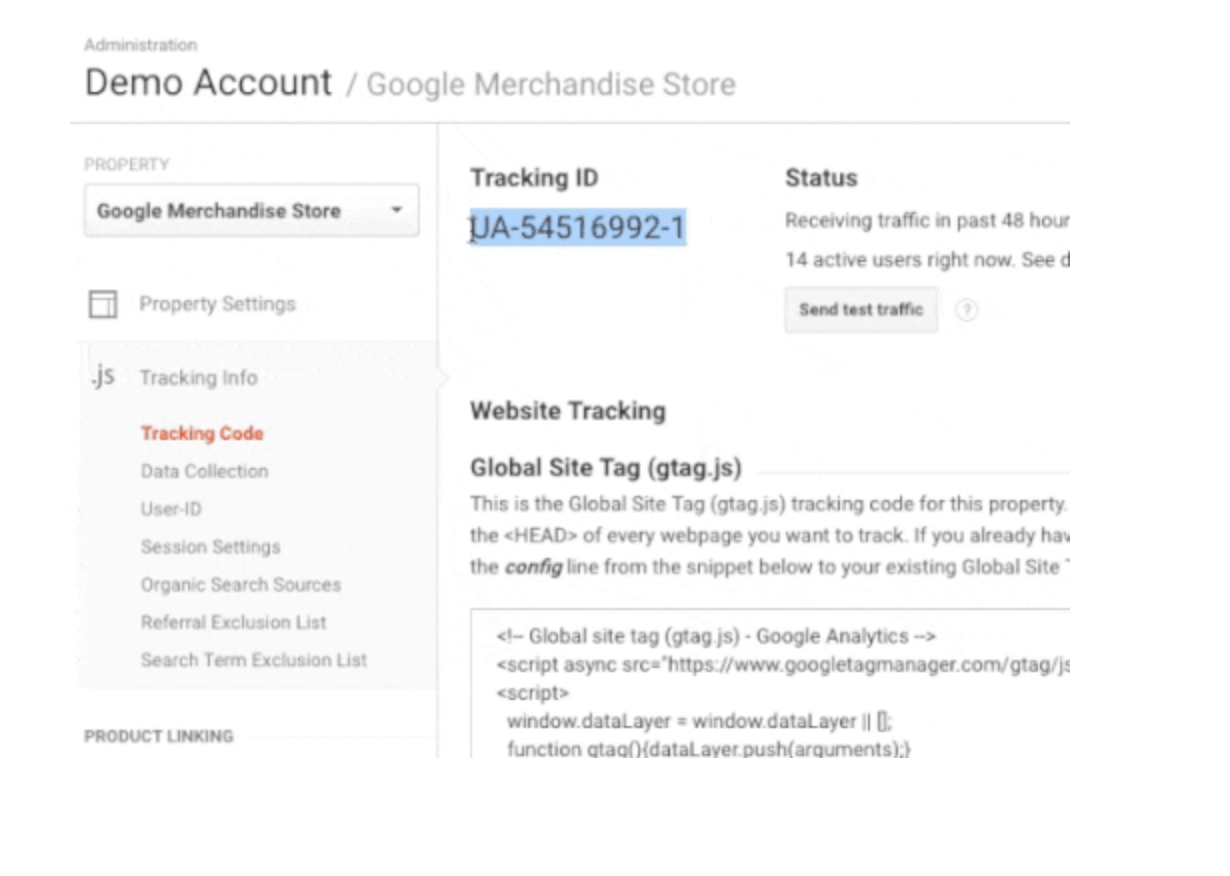This screenshot has width=1230, height=876.
Task: Click the property dropdown arrow
Action: [397, 211]
